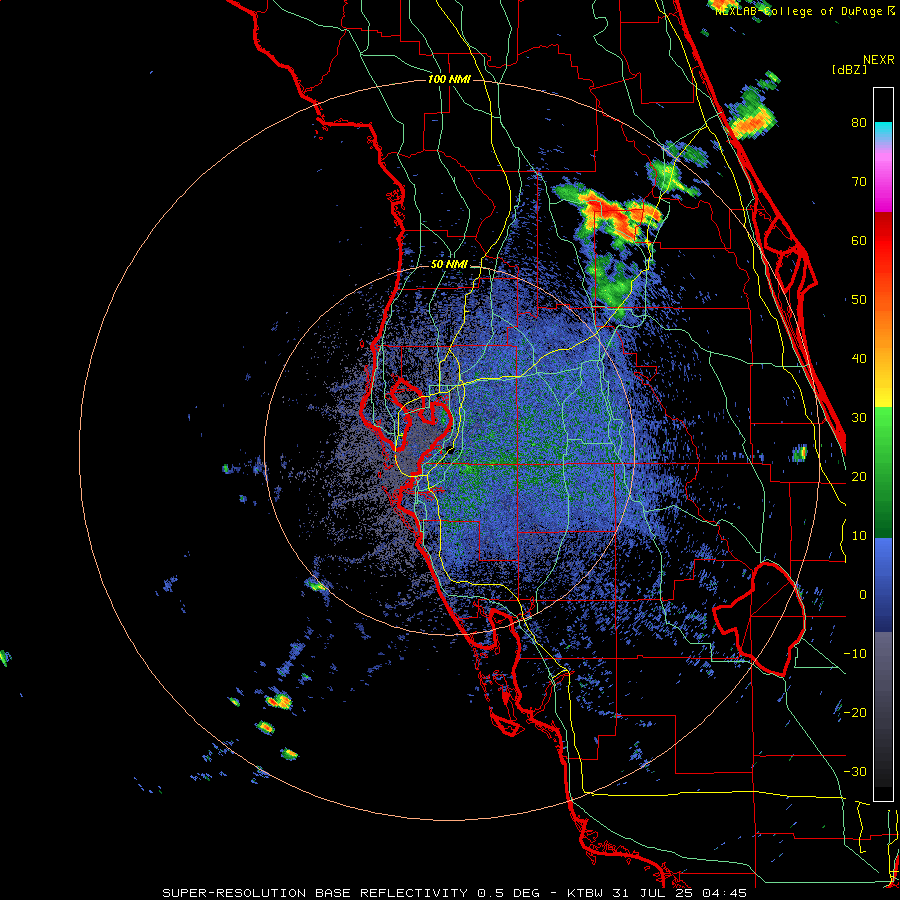This screenshot has width=900, height=900.
Task: Click the yellow band of the color bar
Action: tap(883, 390)
